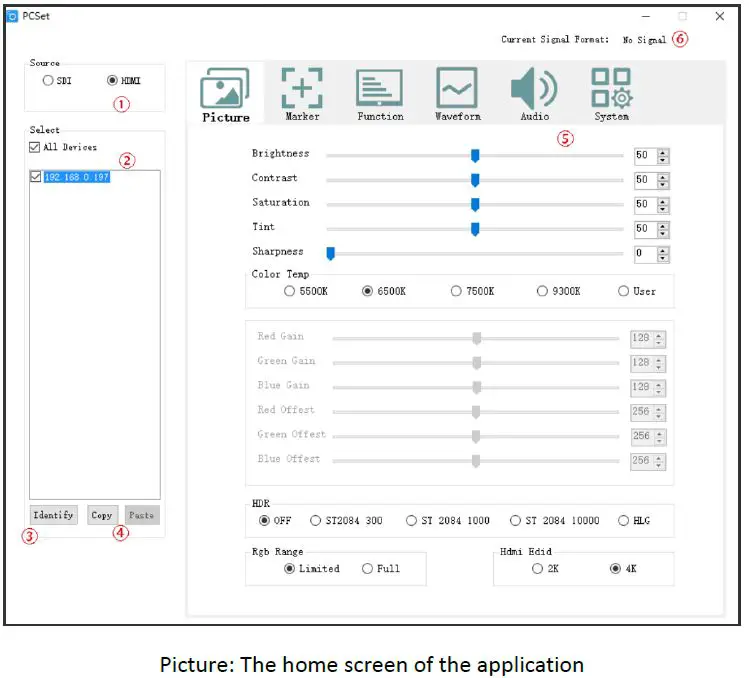The width and height of the screenshot is (749, 678).
Task: Open the Function panel icon
Action: point(380,90)
